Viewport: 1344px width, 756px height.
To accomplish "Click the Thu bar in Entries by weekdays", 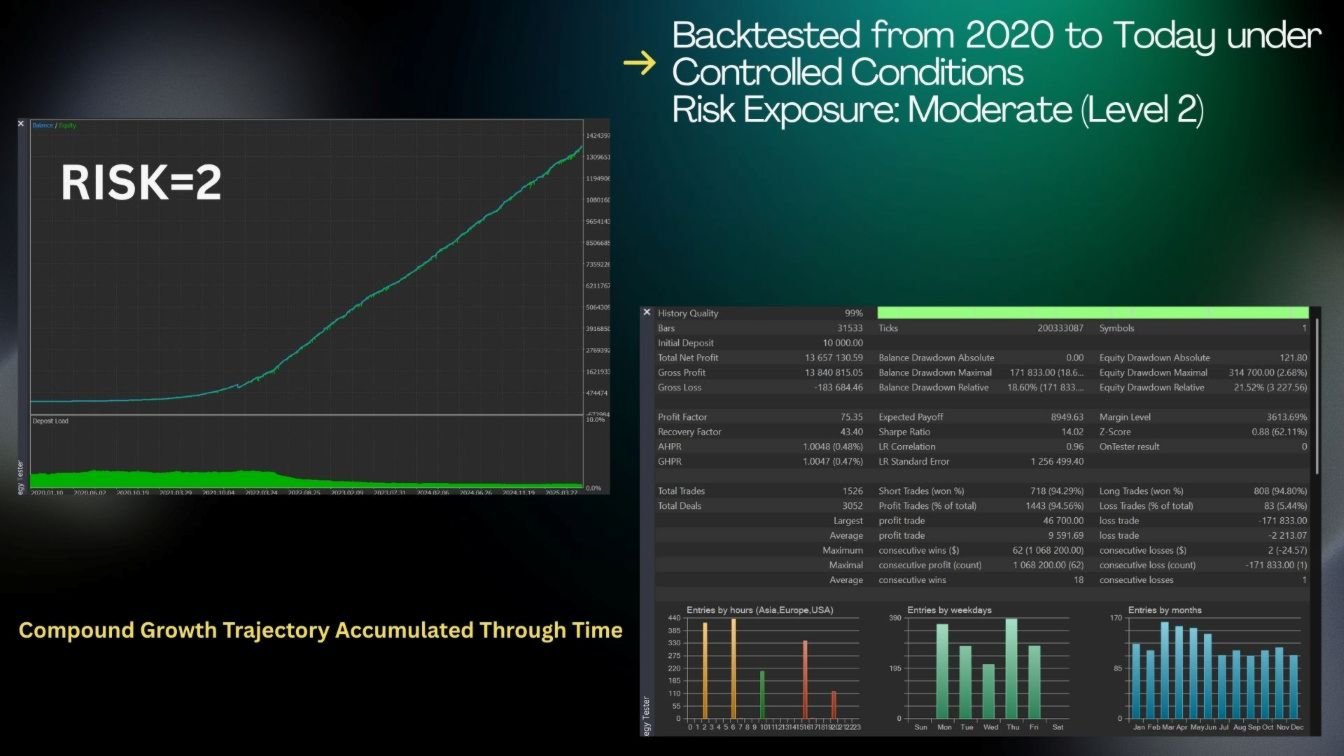I will coord(1011,668).
